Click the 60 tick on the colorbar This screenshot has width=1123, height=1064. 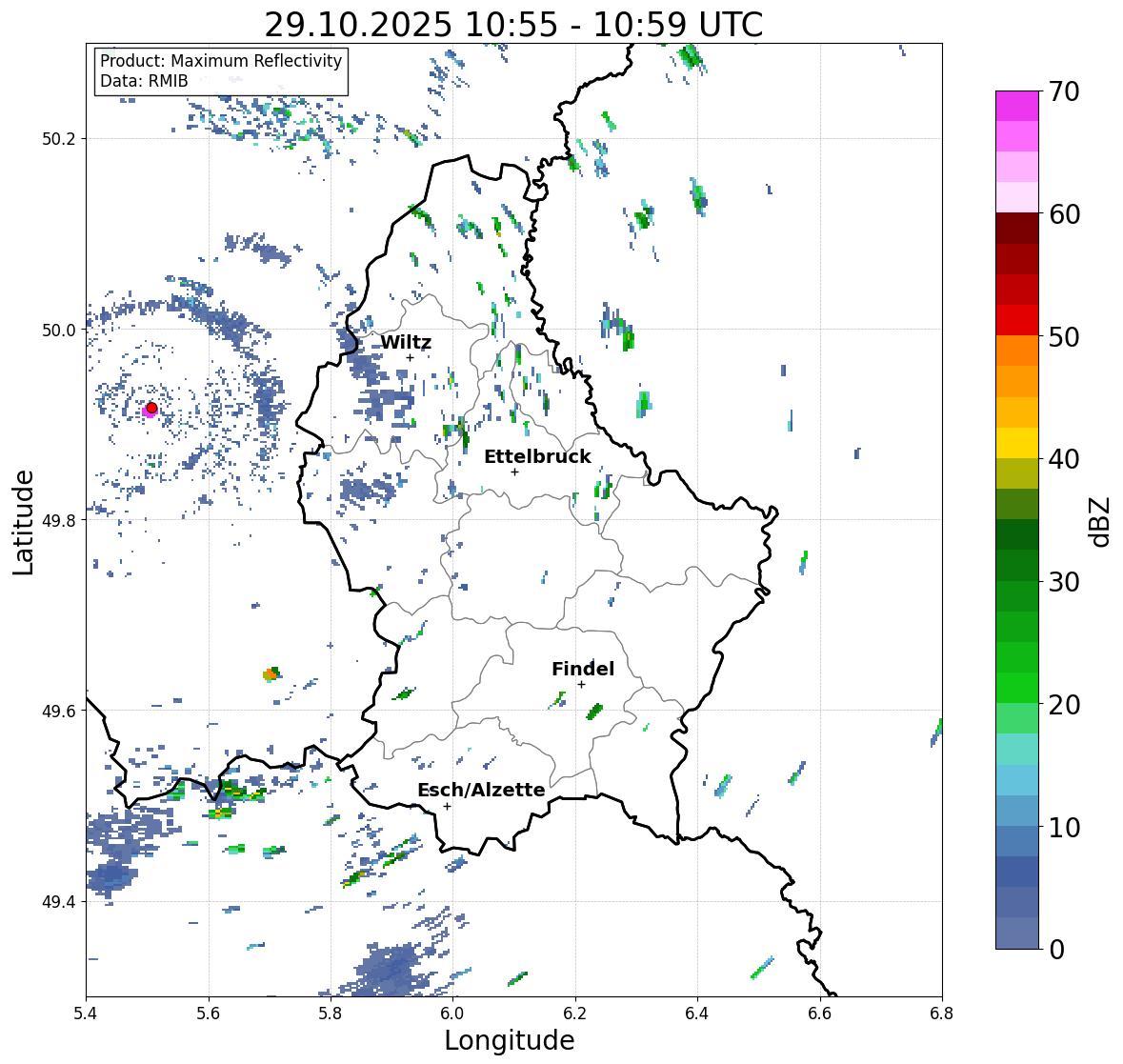click(1064, 214)
